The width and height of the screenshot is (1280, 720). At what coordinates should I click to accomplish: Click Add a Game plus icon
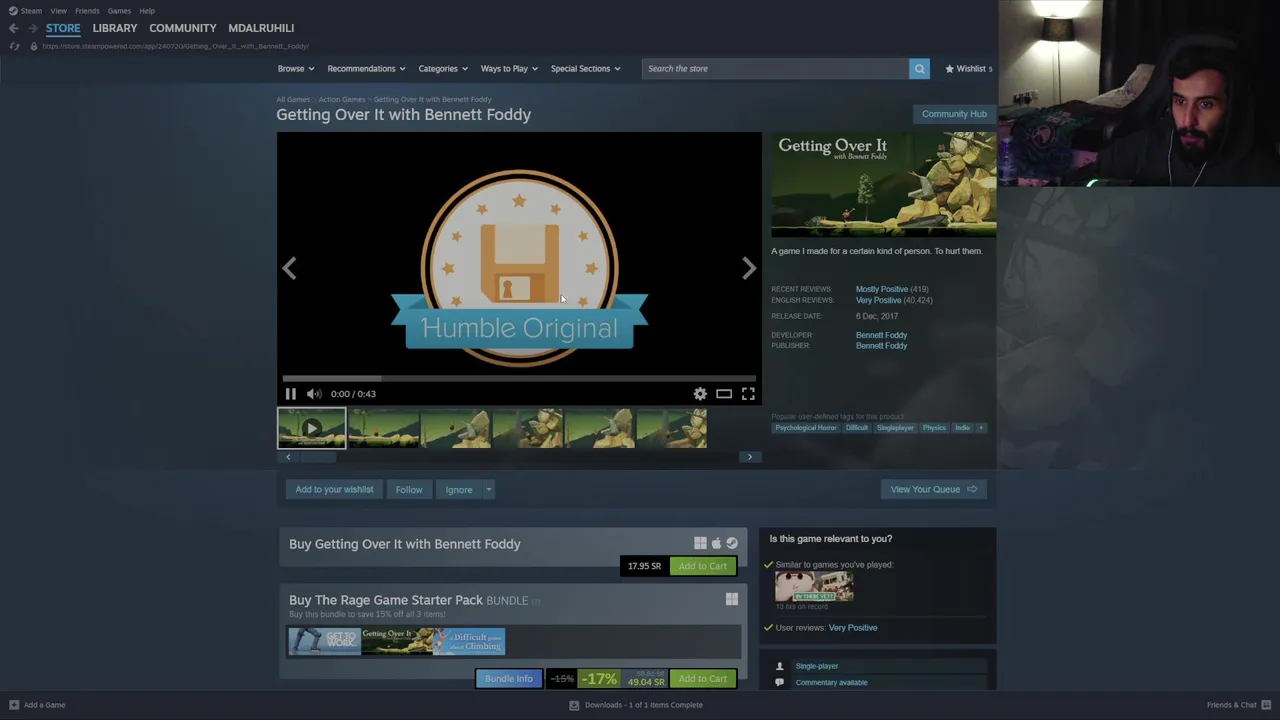coord(13,705)
